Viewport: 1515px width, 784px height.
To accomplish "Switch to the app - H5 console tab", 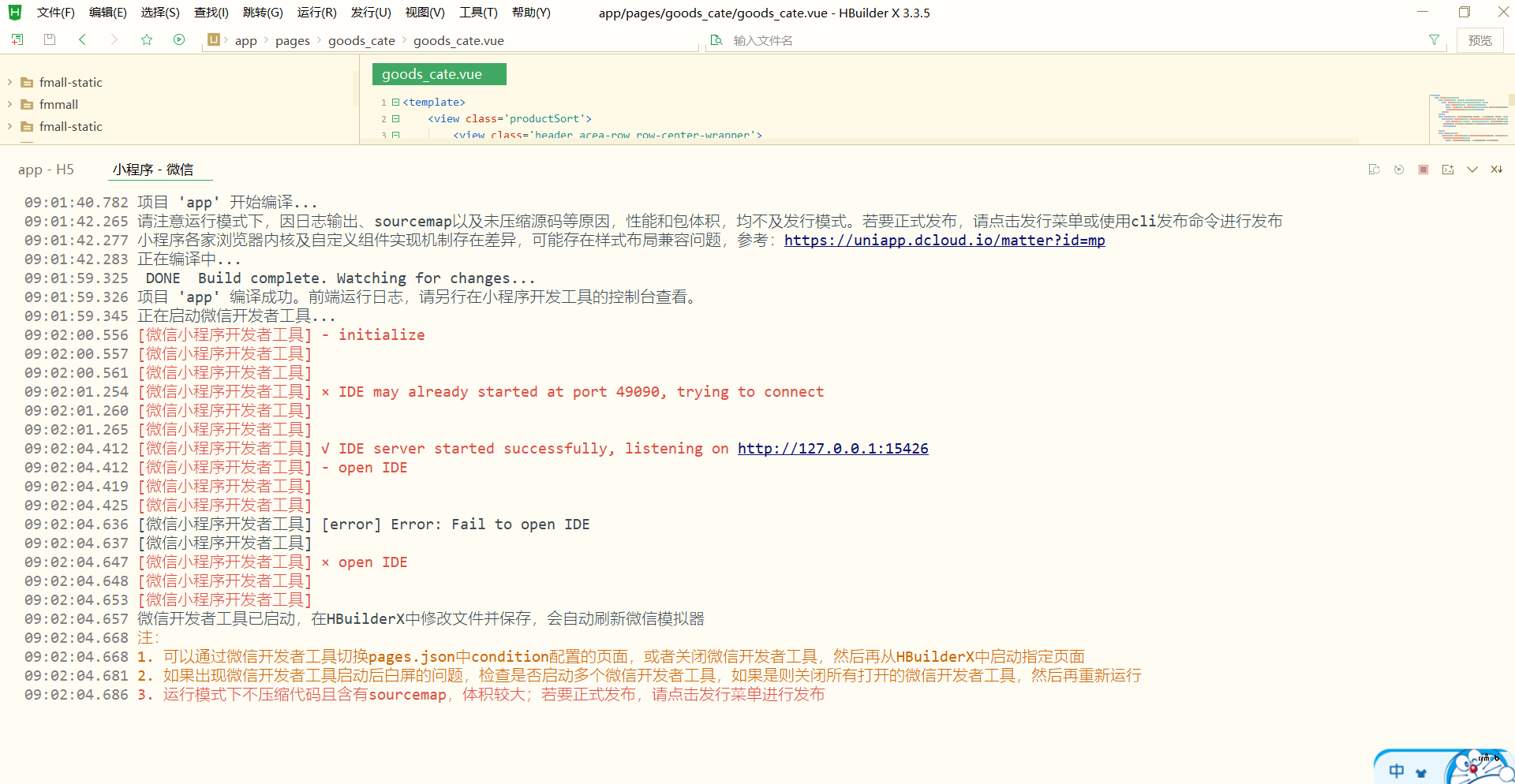I will coord(46,170).
